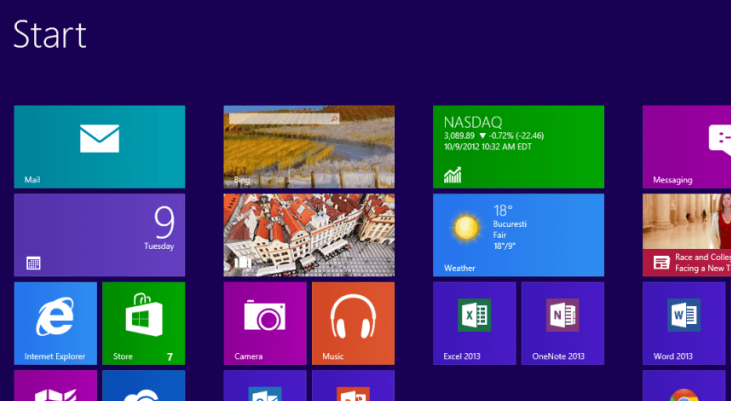Open the partially visible Chrome tile

point(684,386)
